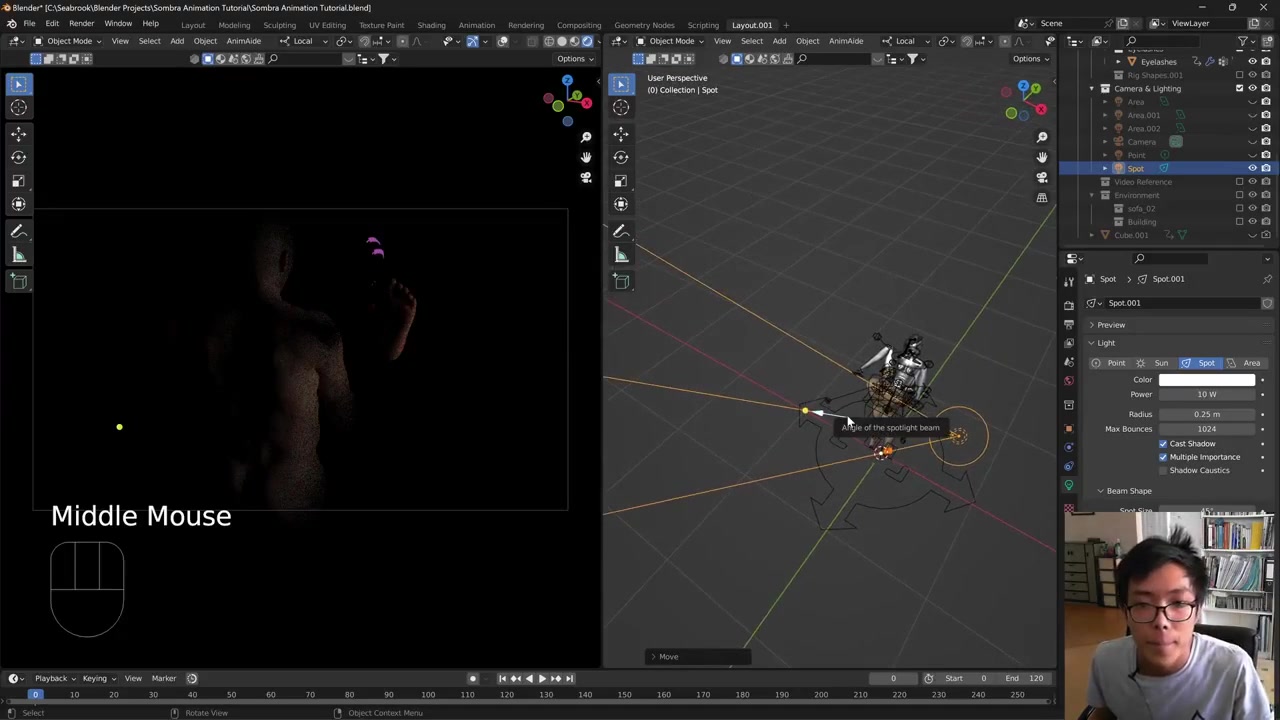Click the zoom magnifier gizmo in right viewport
Viewport: 1280px width, 720px height.
(1042, 137)
